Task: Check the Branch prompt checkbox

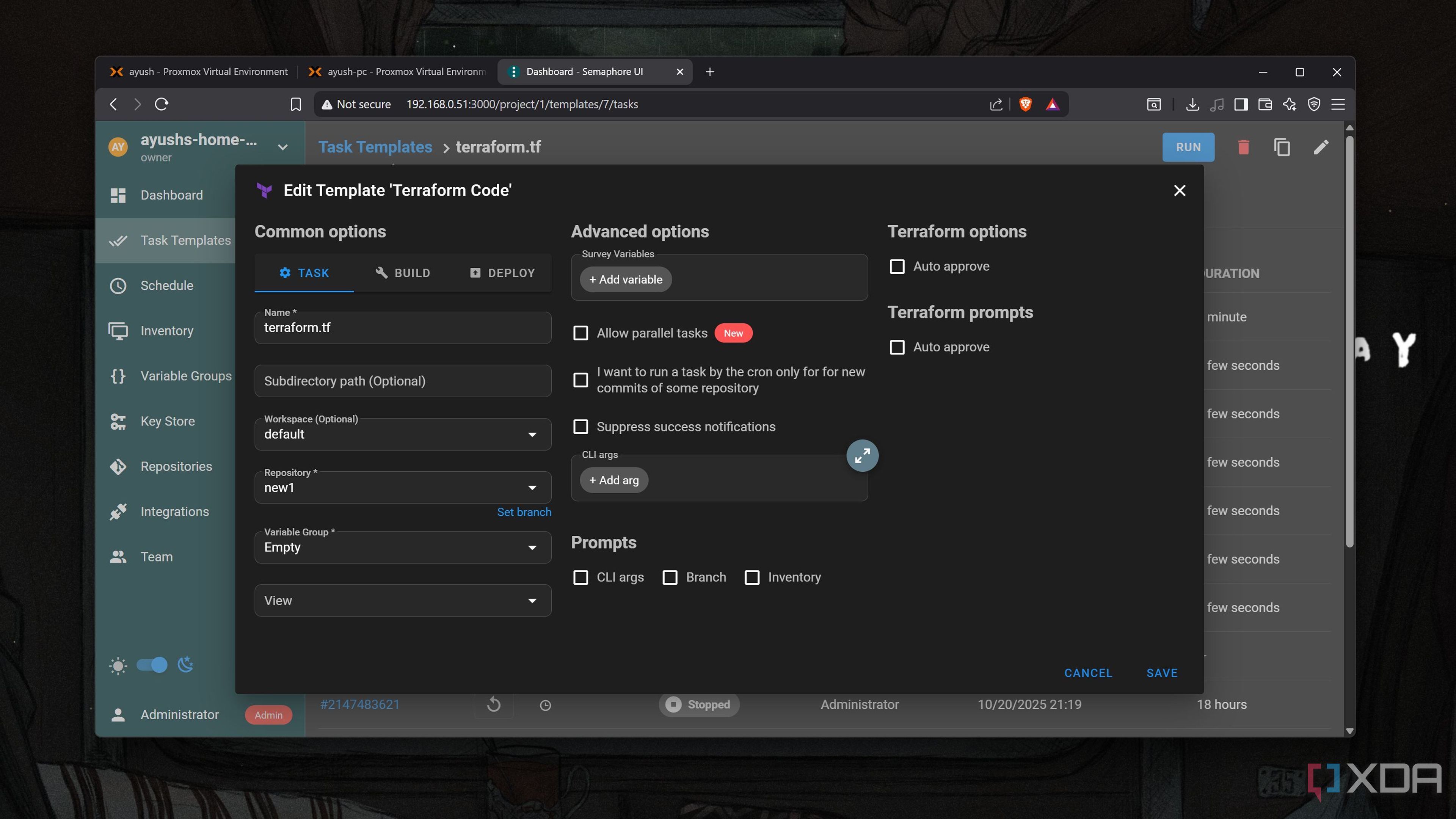Action: (670, 577)
